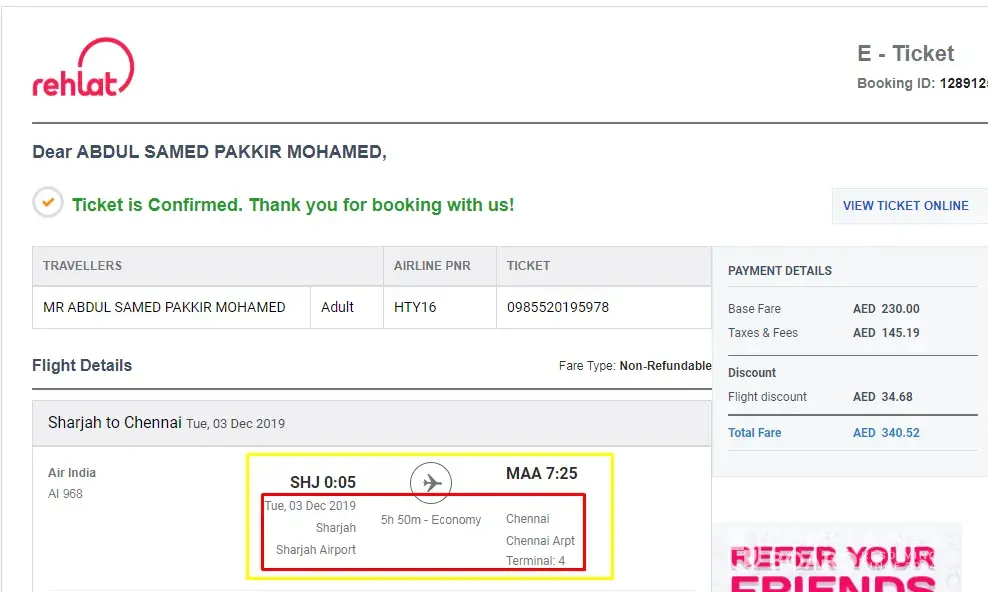Click the Non-Refundable fare type label
Screen dimensions: 988x592
click(x=665, y=366)
